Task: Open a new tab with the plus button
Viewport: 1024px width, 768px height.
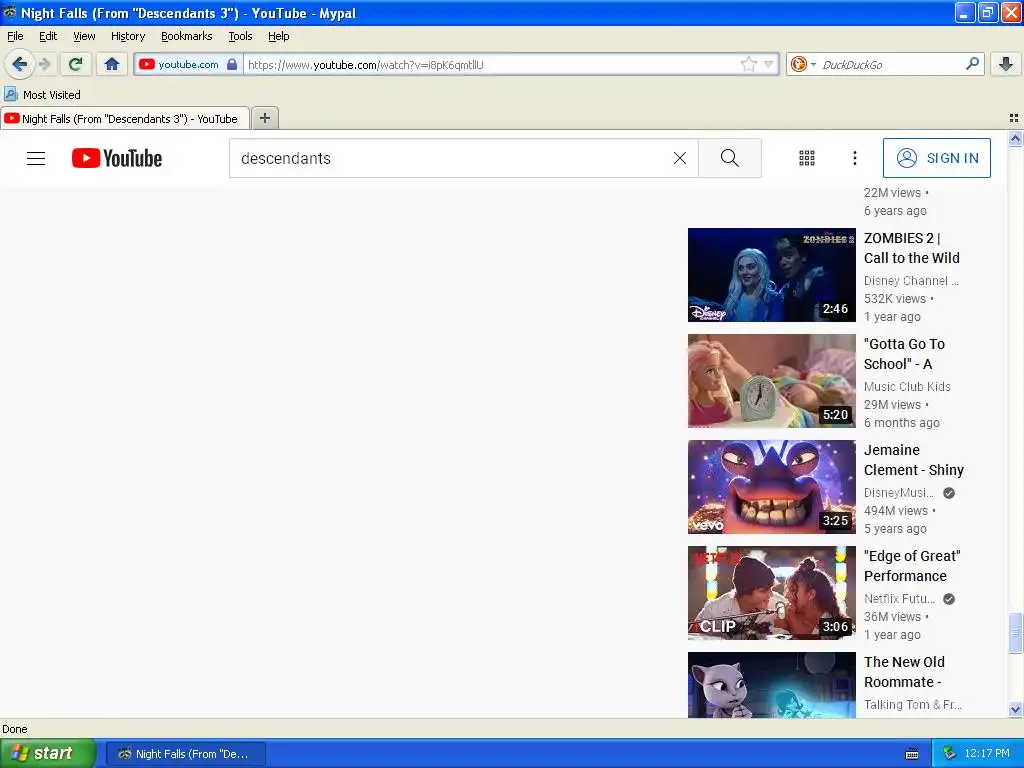Action: 264,118
